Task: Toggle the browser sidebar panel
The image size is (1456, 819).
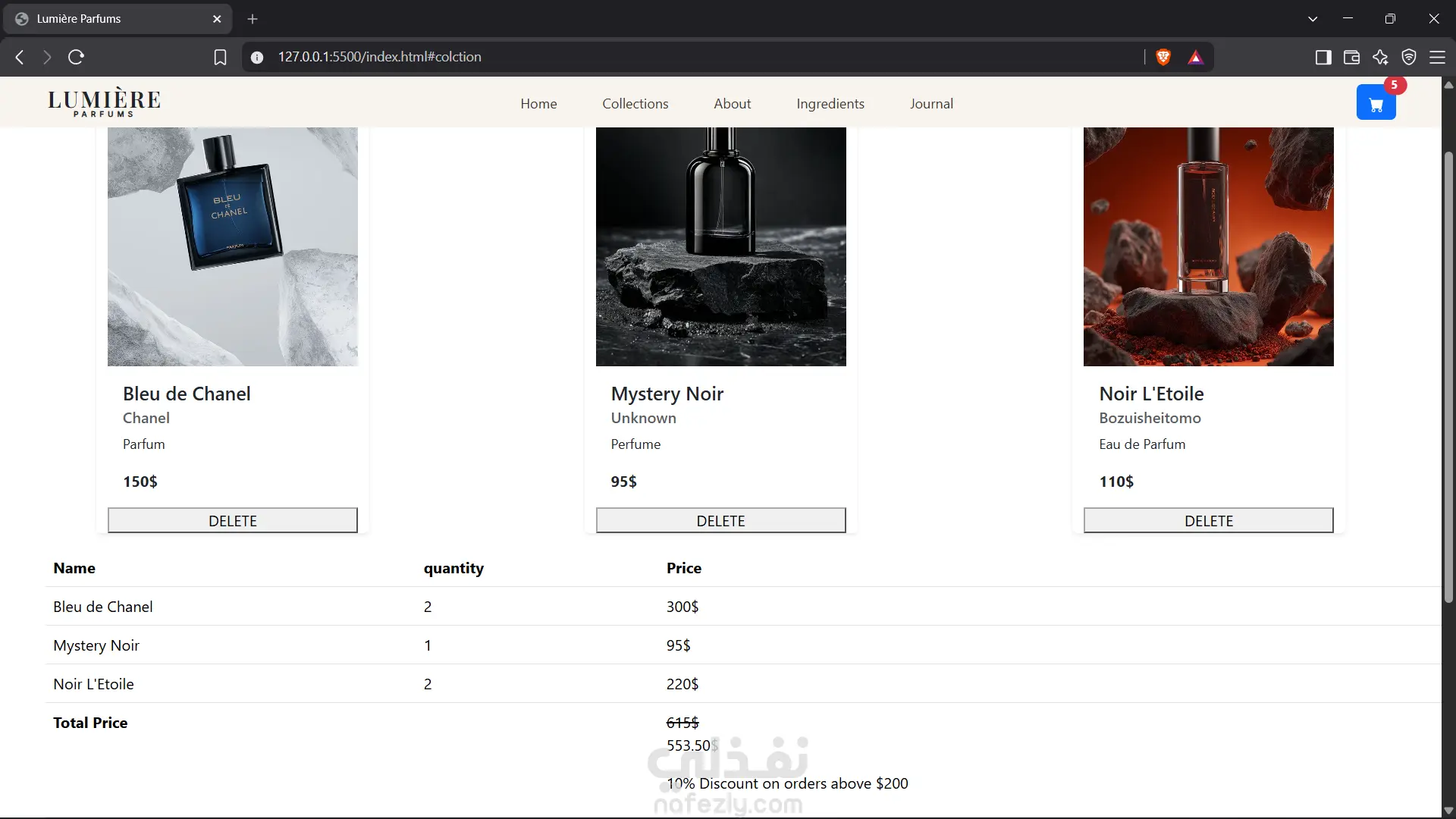Action: point(1323,57)
